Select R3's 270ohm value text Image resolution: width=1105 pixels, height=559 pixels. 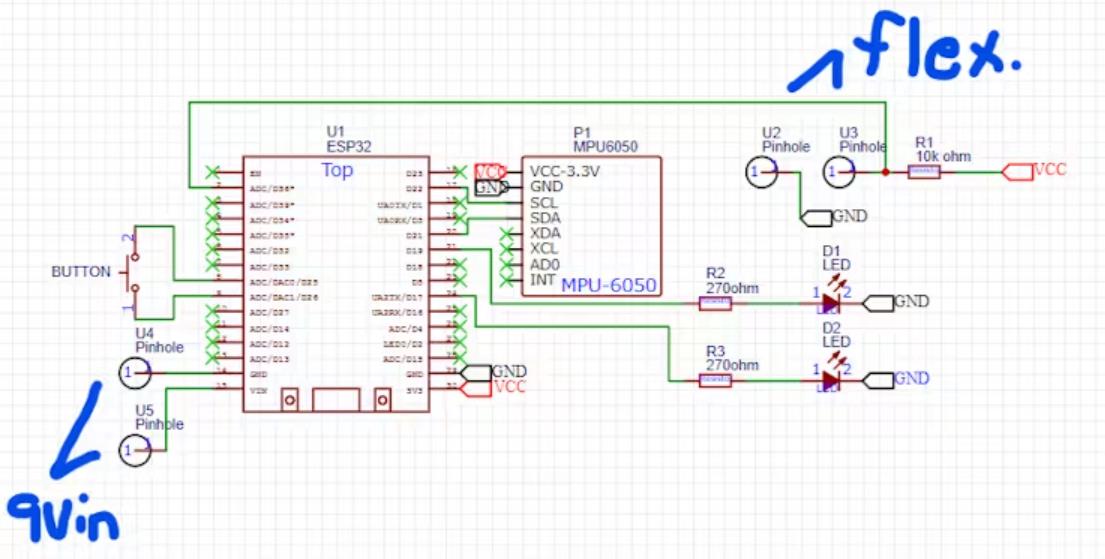click(x=732, y=365)
